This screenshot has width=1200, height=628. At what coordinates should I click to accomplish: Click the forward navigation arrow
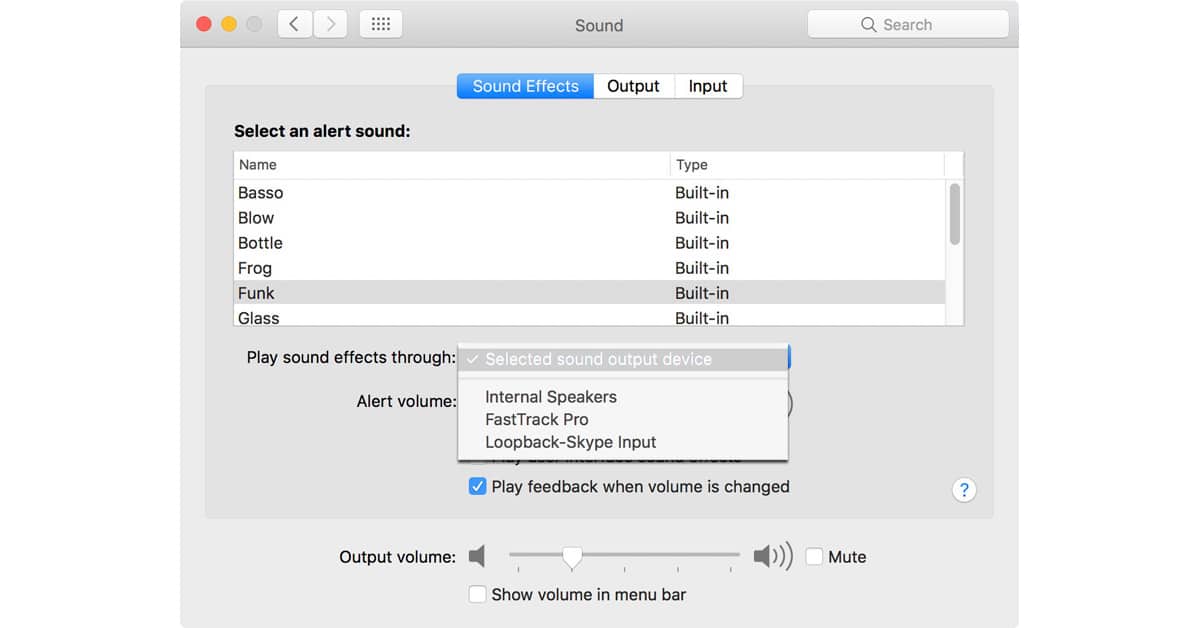coord(330,25)
